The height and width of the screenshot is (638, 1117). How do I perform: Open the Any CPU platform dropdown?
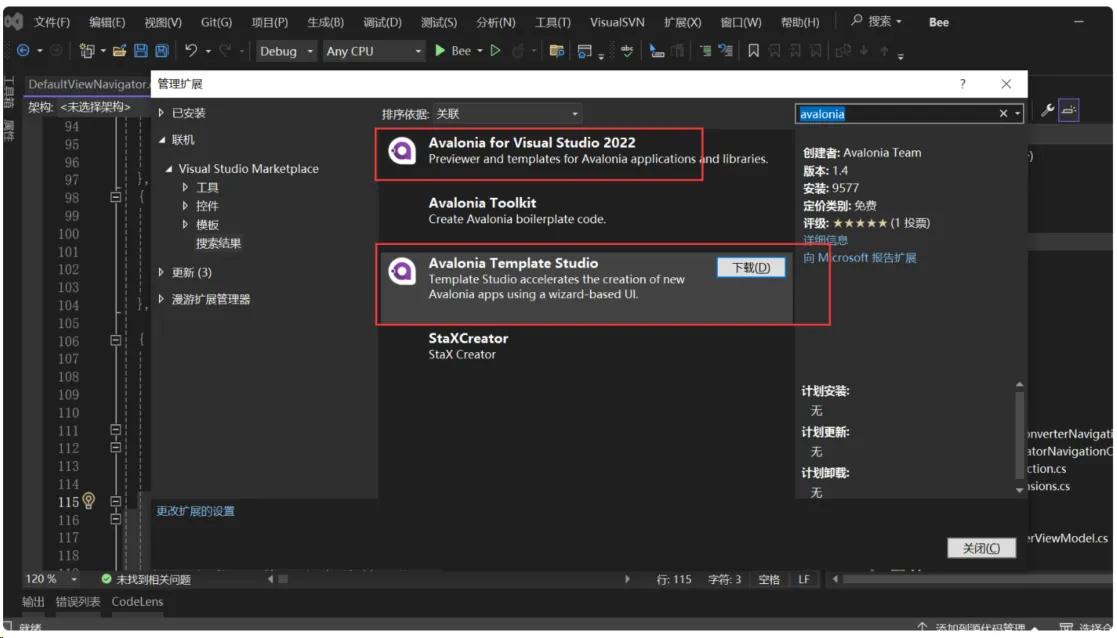pos(374,51)
